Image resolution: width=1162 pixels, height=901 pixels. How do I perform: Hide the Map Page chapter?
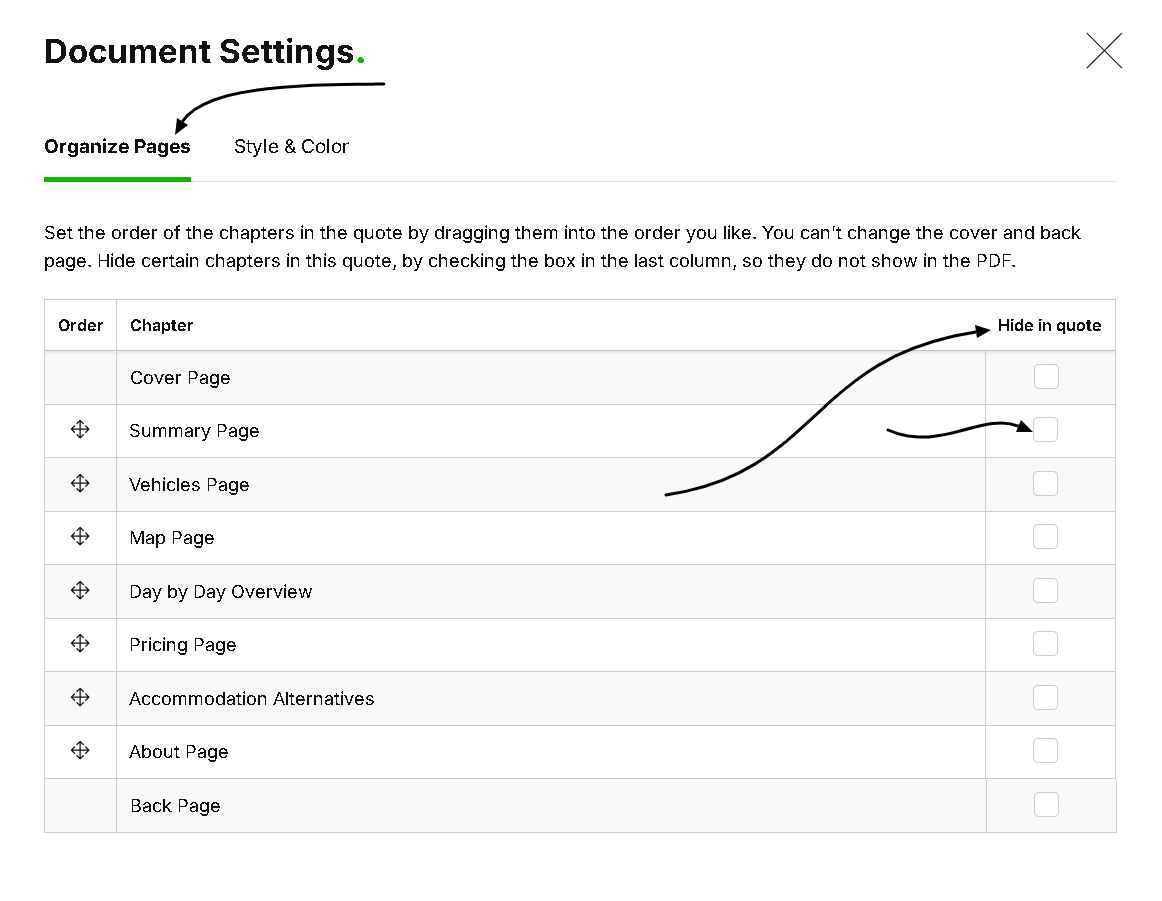1046,537
